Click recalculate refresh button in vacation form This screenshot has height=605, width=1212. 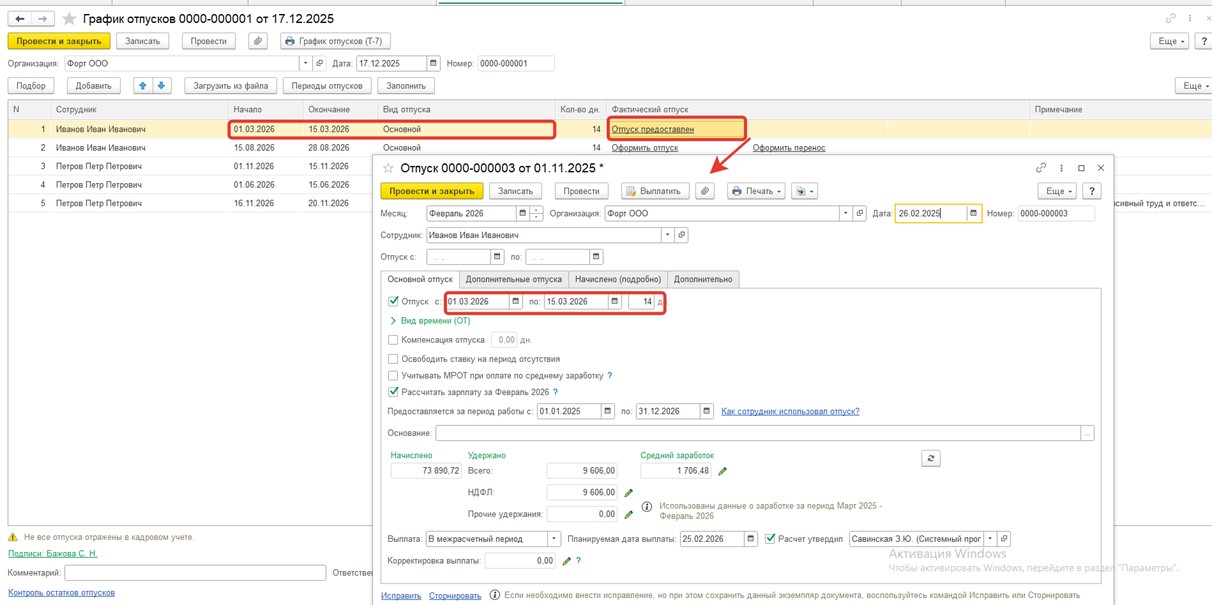[931, 457]
